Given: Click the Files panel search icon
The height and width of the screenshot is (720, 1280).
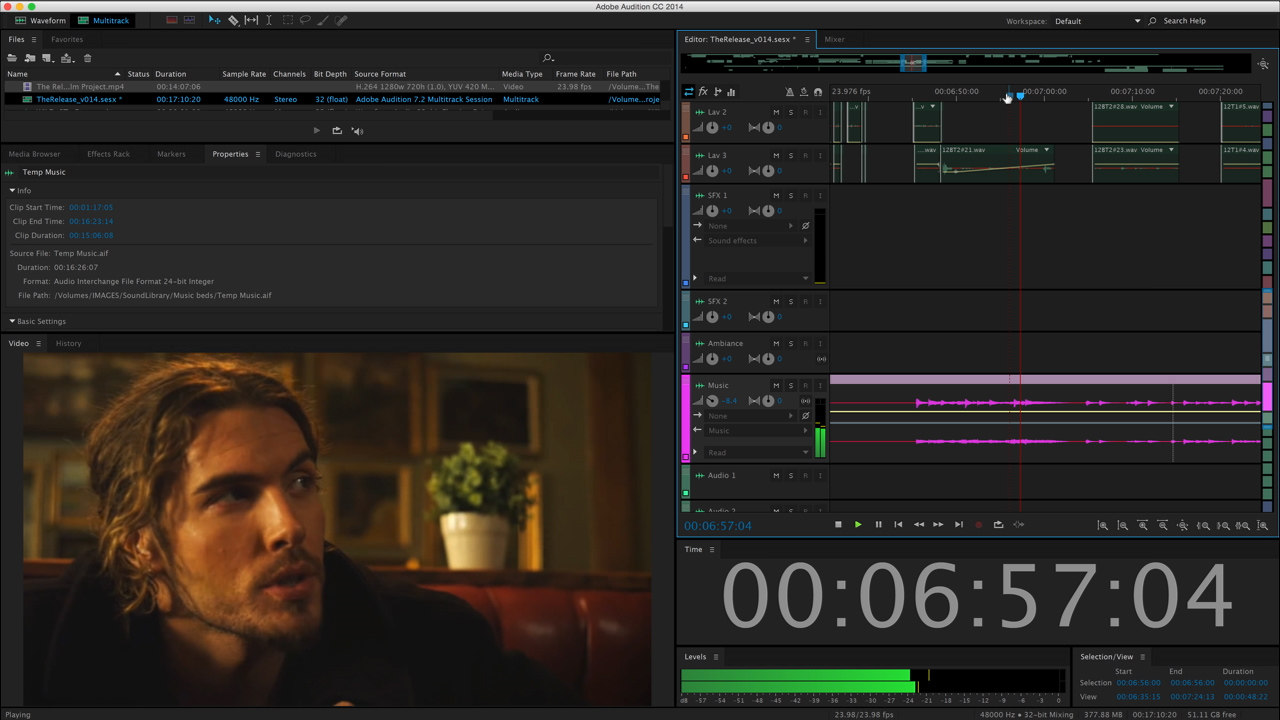Looking at the screenshot, I should (547, 58).
